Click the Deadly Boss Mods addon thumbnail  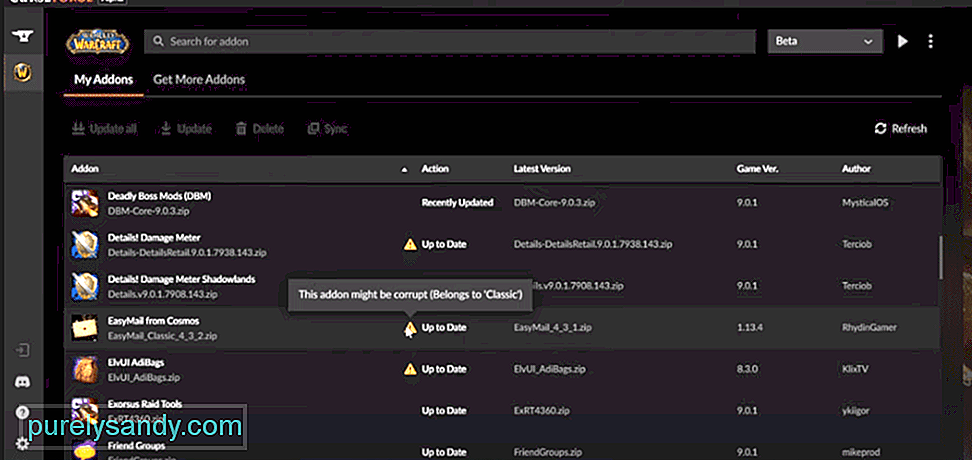click(x=85, y=203)
